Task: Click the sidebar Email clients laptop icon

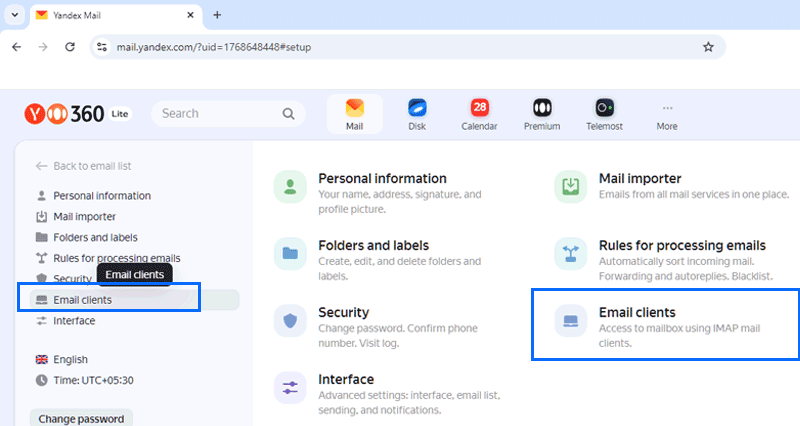Action: (41, 300)
